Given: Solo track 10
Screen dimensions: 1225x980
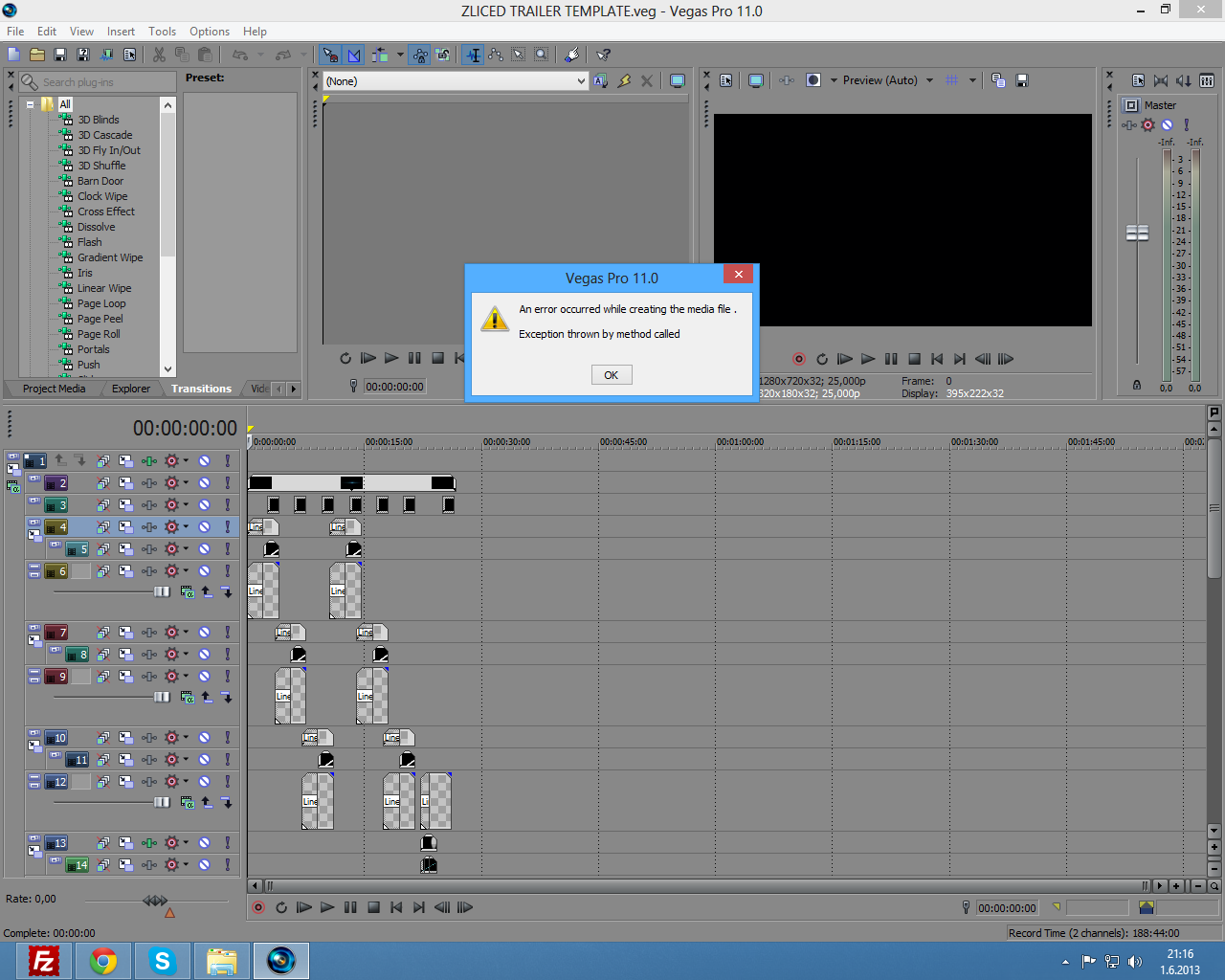Looking at the screenshot, I should point(227,738).
